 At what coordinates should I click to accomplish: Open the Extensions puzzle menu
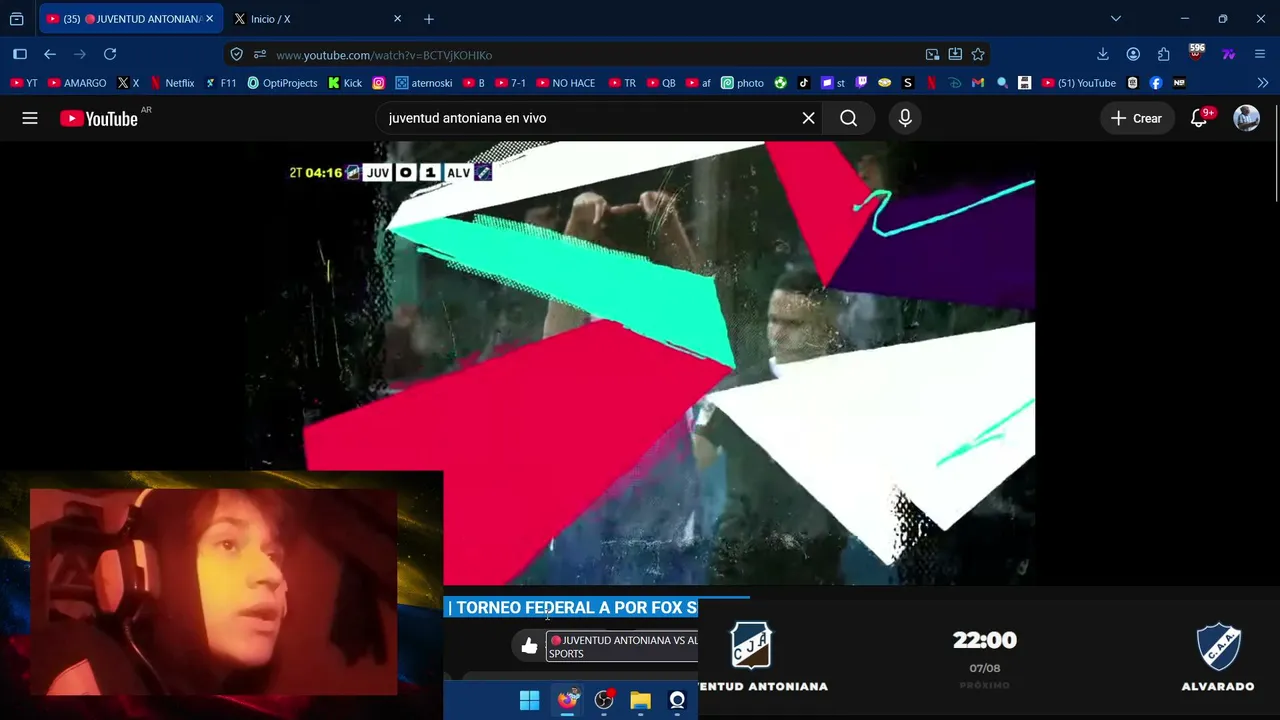[1163, 54]
